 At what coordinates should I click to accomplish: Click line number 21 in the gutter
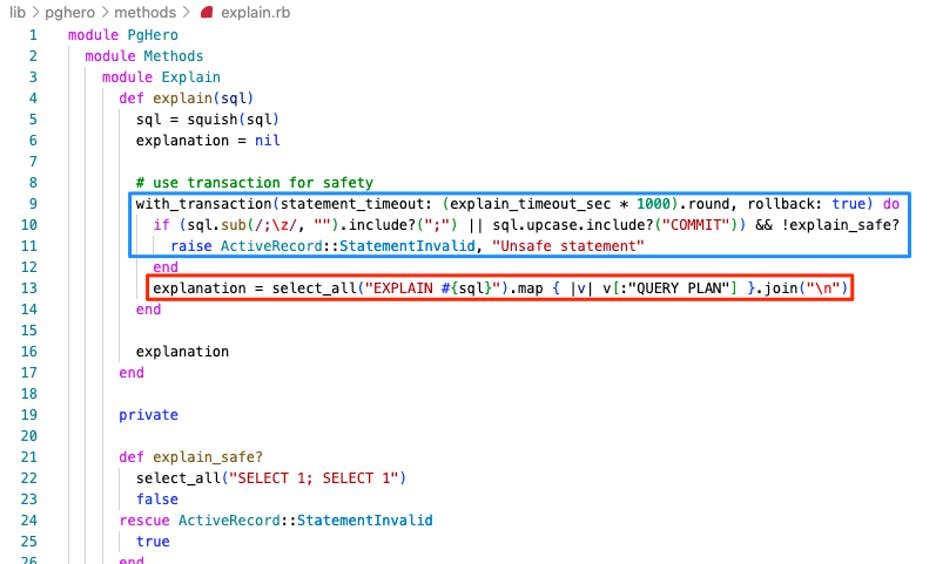[29, 457]
